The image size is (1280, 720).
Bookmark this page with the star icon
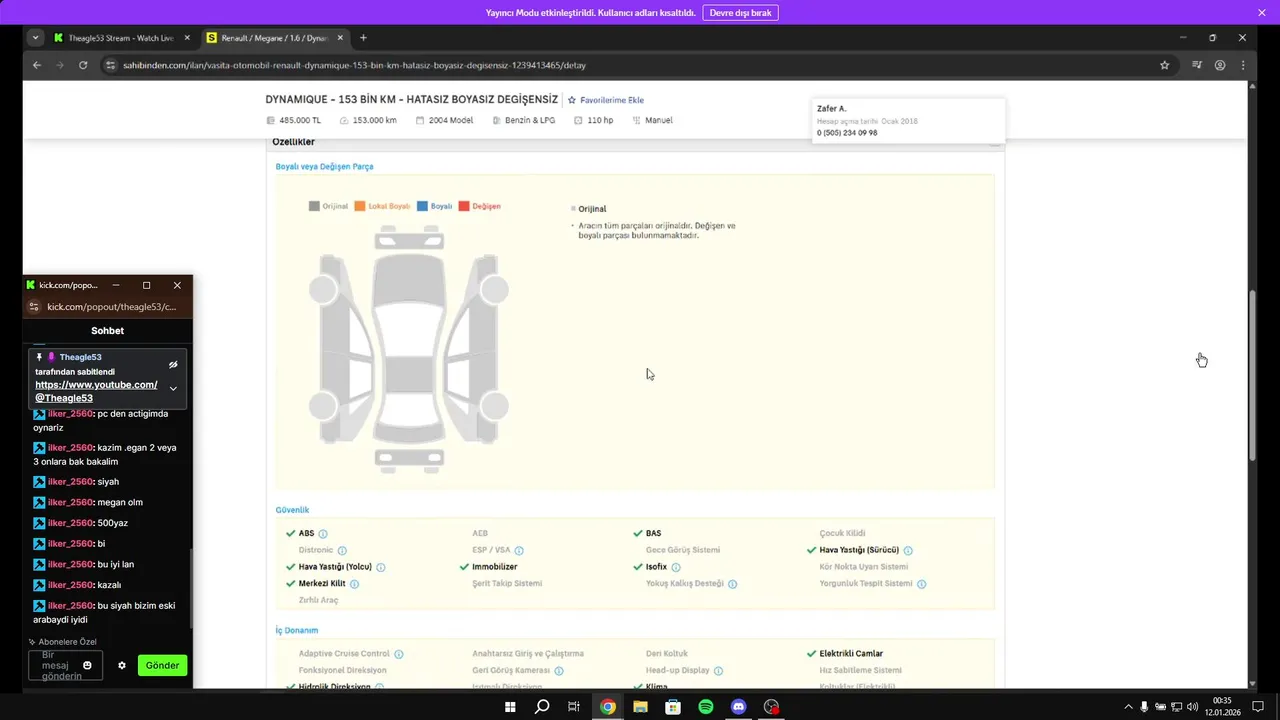click(x=1164, y=65)
